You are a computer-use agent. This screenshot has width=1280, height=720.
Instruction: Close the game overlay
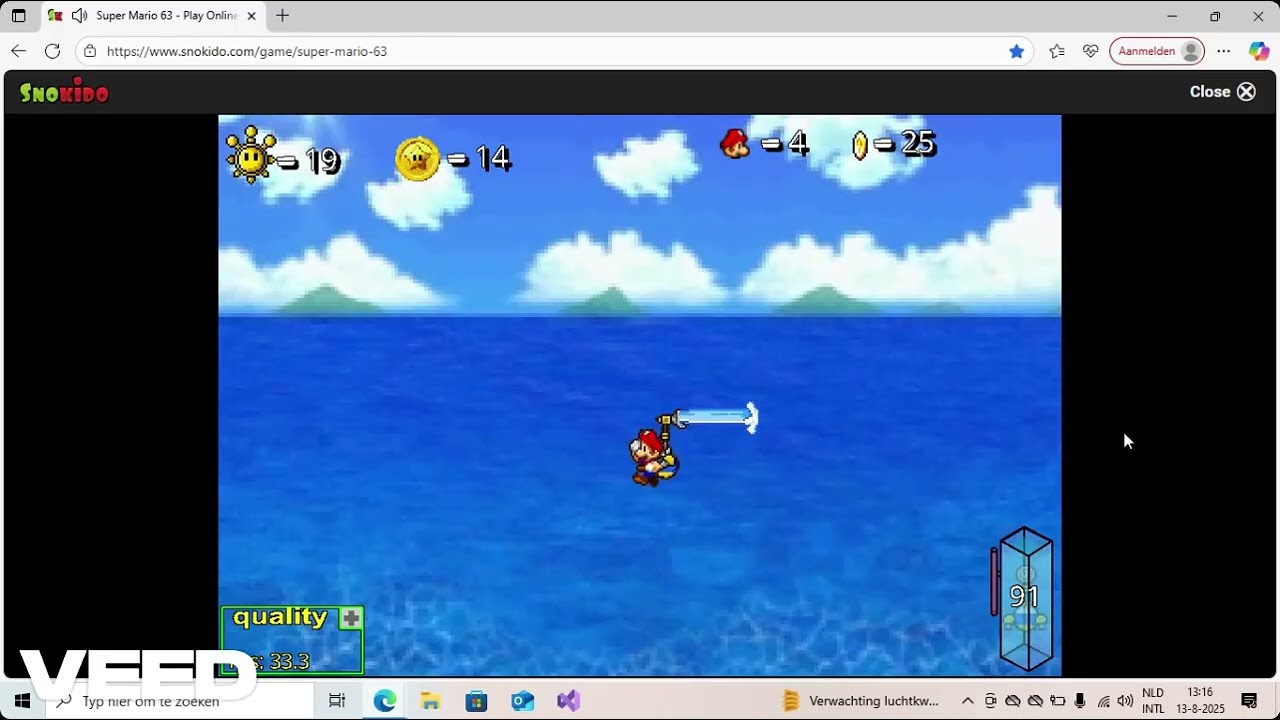pyautogui.click(x=1222, y=92)
